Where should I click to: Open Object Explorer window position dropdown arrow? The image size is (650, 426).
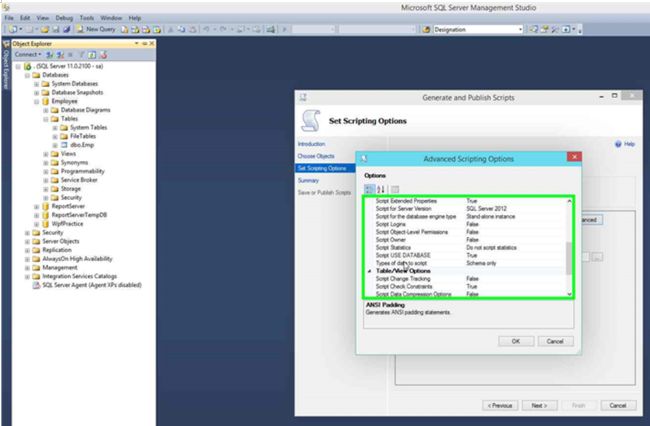coord(136,44)
